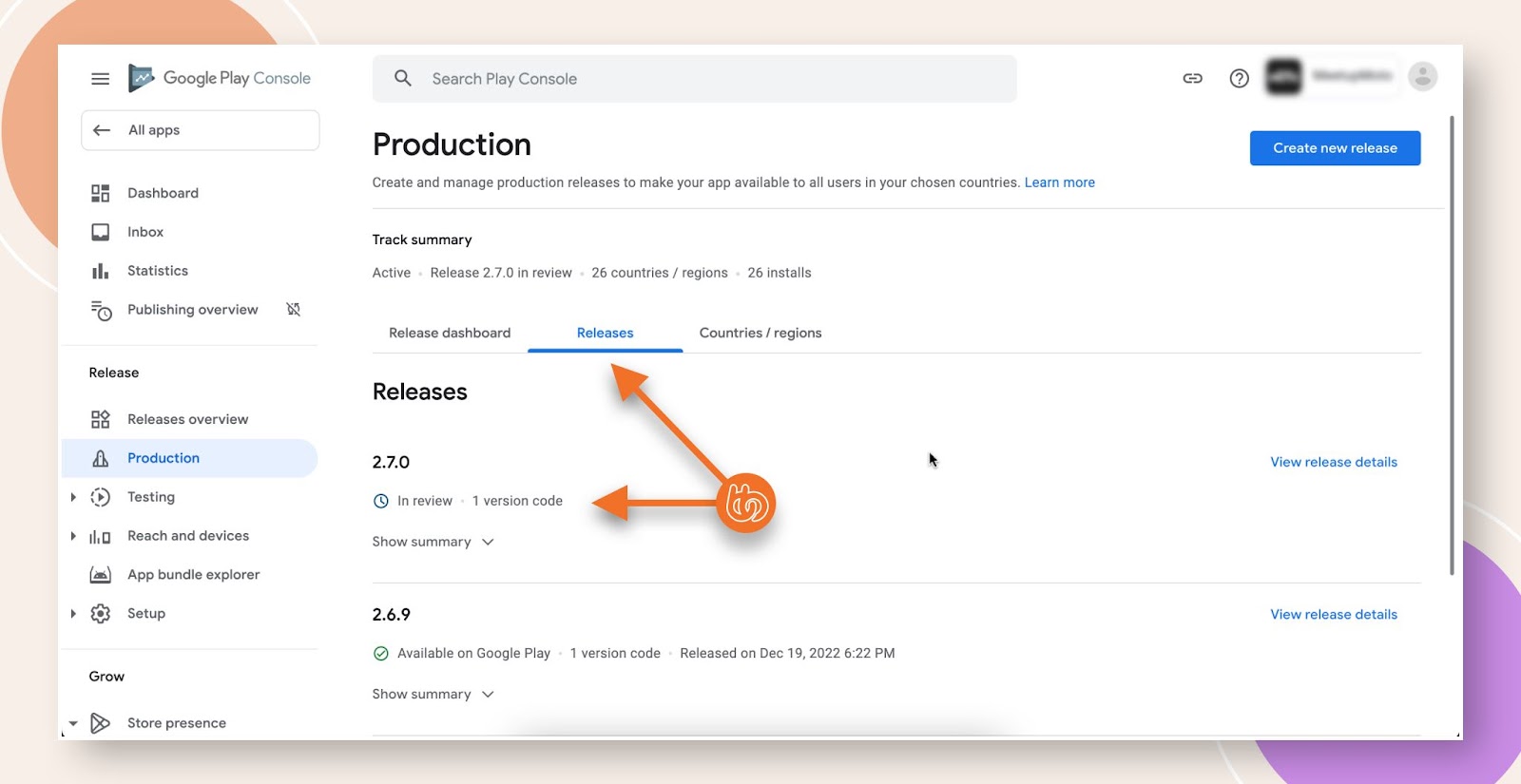The width and height of the screenshot is (1521, 784).
Task: Click '26 countries / regions' text
Action: [x=660, y=273]
